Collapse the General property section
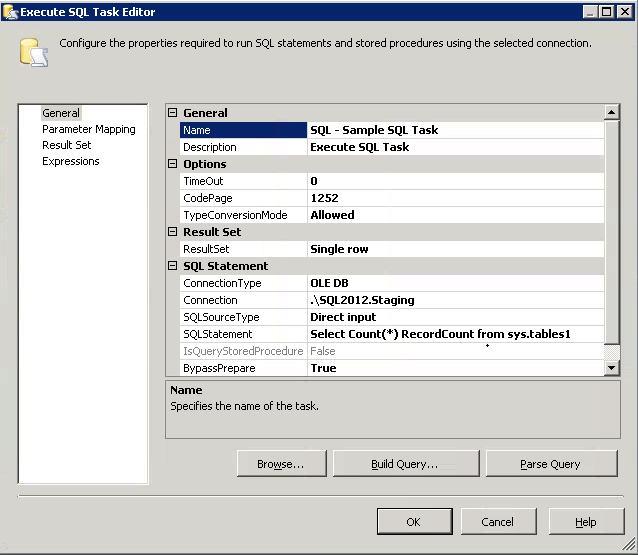 pyautogui.click(x=172, y=113)
